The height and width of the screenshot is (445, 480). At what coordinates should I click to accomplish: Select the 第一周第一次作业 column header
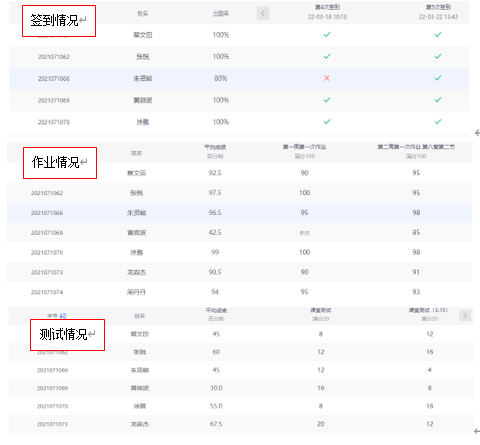pos(304,151)
